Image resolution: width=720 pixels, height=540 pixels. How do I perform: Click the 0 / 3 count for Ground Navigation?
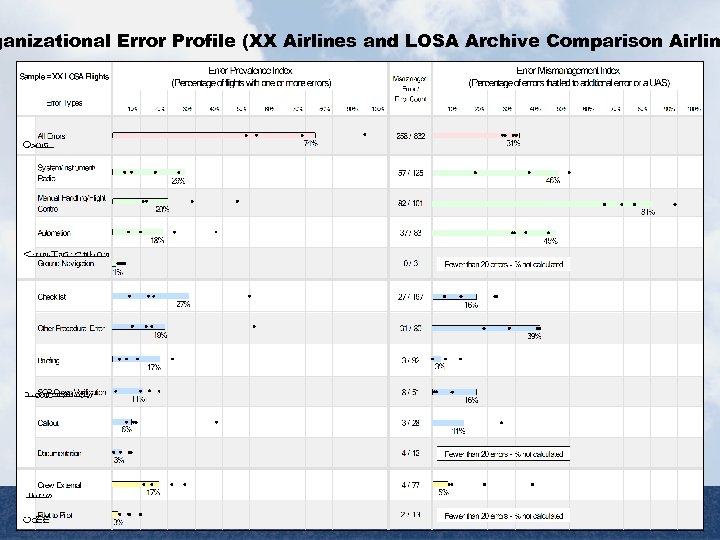[411, 264]
